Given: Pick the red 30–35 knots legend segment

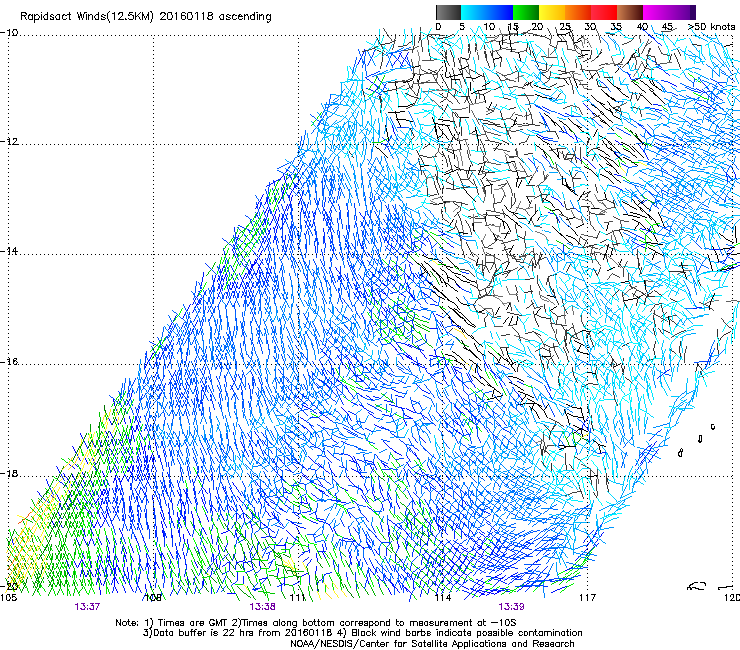Looking at the screenshot, I should (x=604, y=12).
